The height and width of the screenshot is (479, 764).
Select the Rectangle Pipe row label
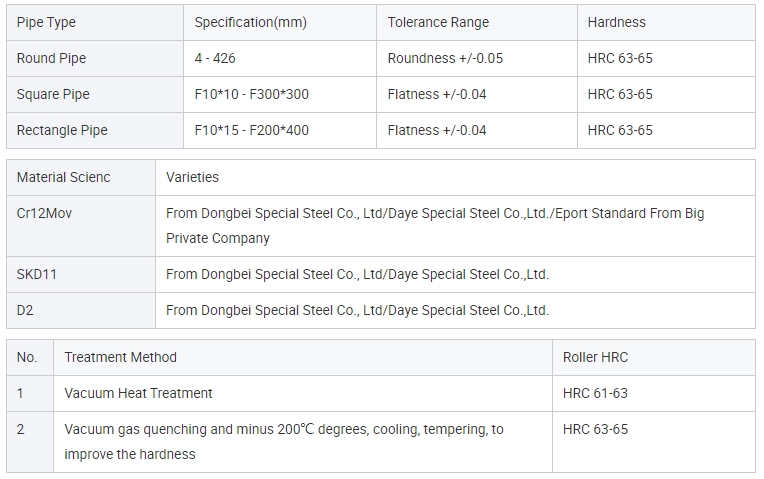point(95,131)
